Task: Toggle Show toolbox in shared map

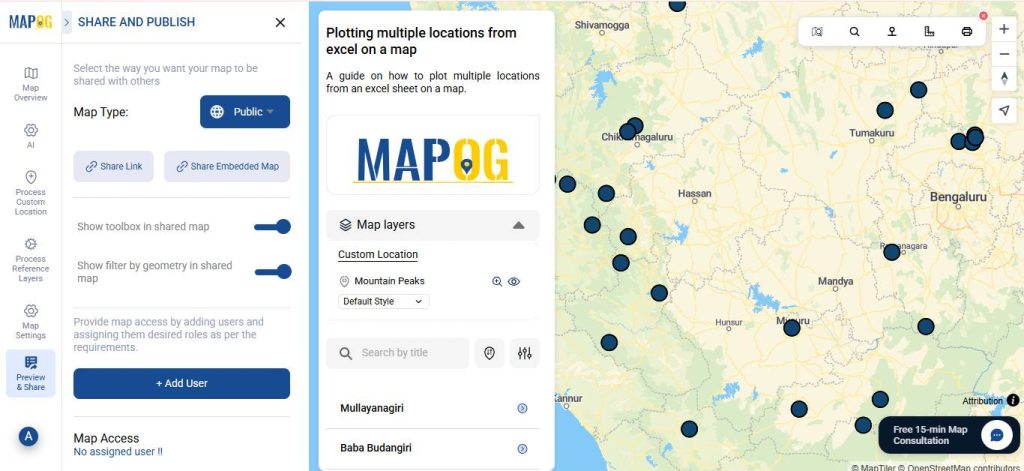Action: click(x=272, y=227)
